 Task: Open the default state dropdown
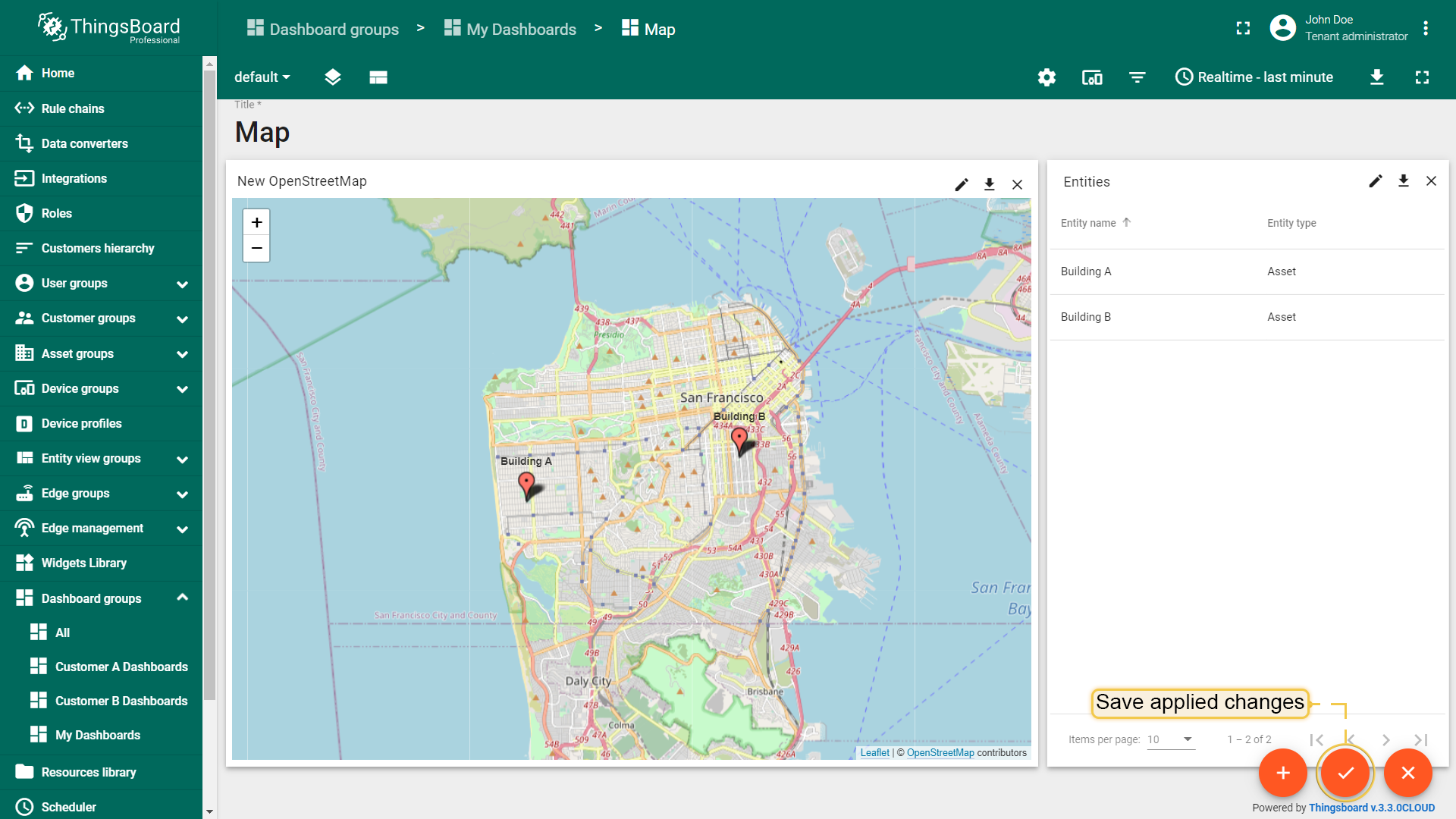point(262,77)
